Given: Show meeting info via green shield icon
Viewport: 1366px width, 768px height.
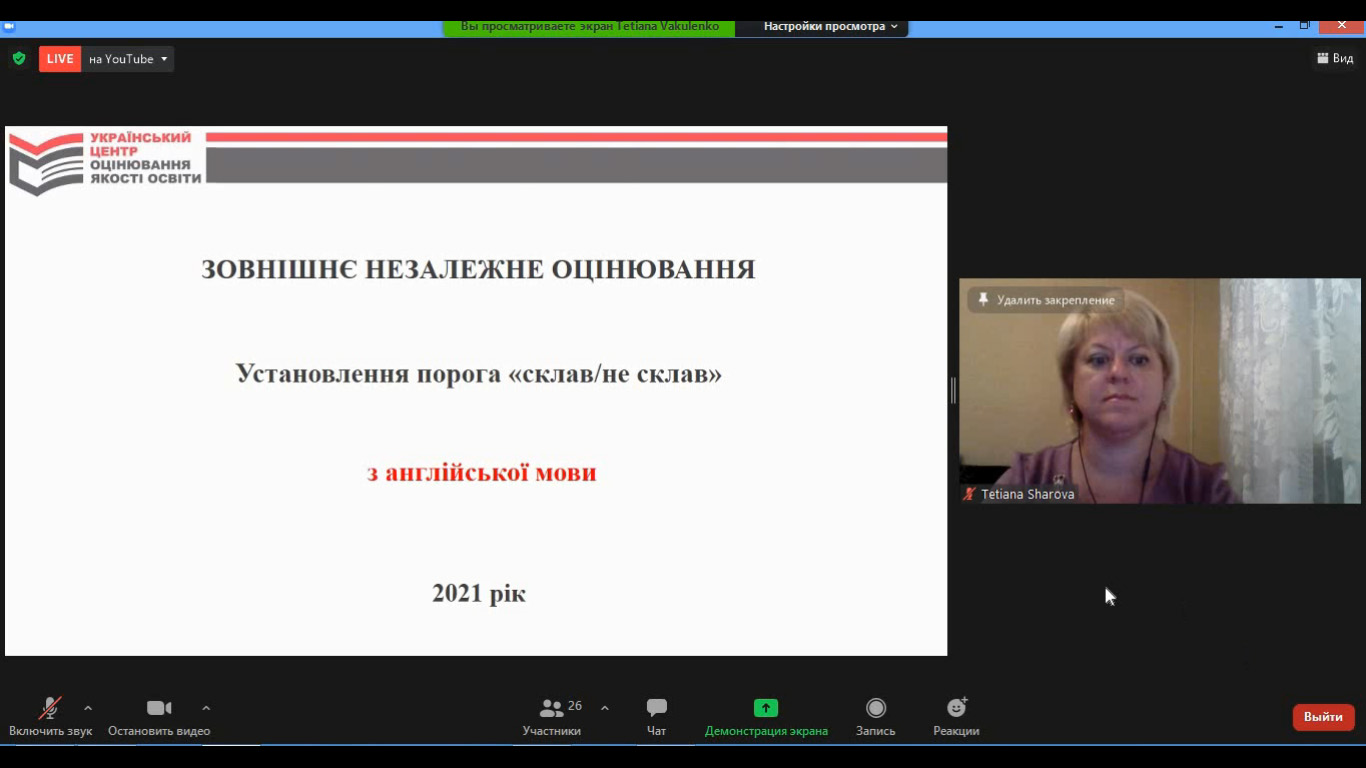Looking at the screenshot, I should (x=19, y=59).
